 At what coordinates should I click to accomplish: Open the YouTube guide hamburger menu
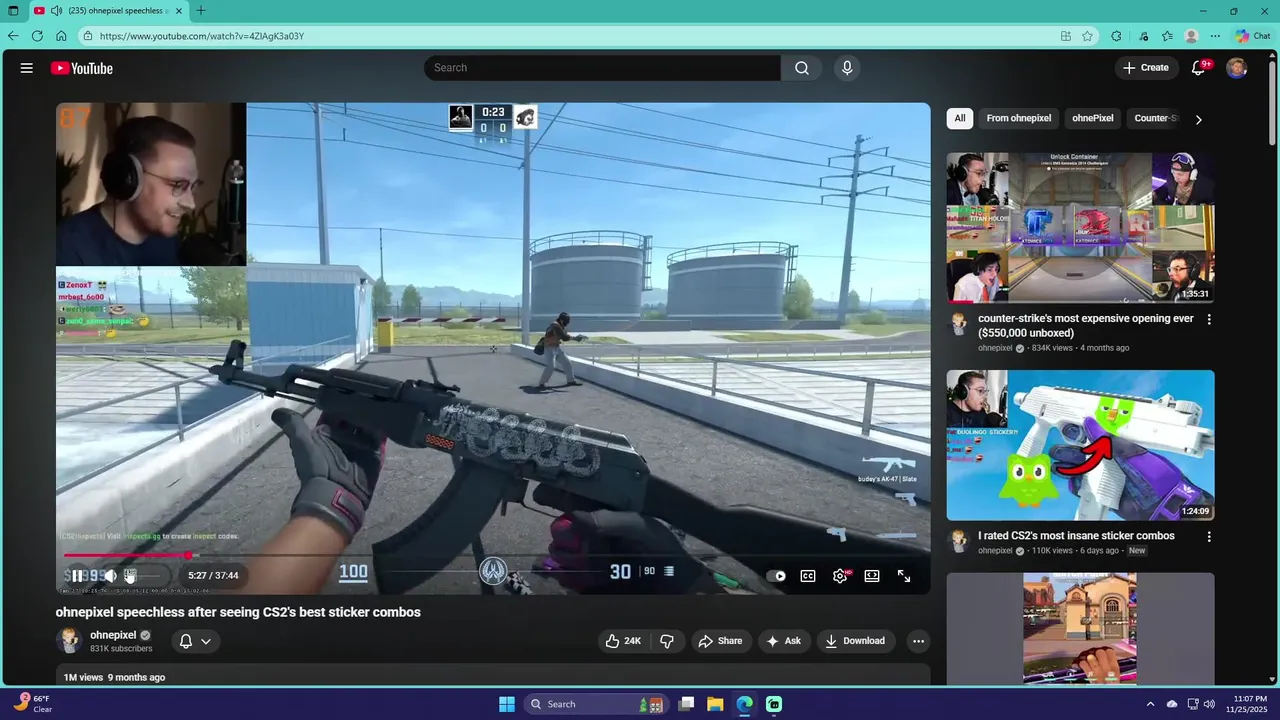pos(27,68)
